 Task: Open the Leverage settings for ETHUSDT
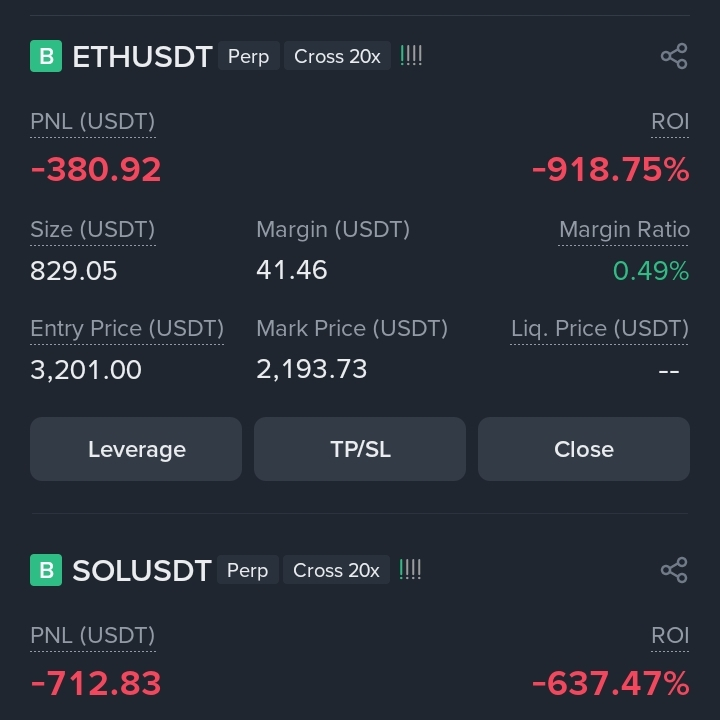click(136, 449)
